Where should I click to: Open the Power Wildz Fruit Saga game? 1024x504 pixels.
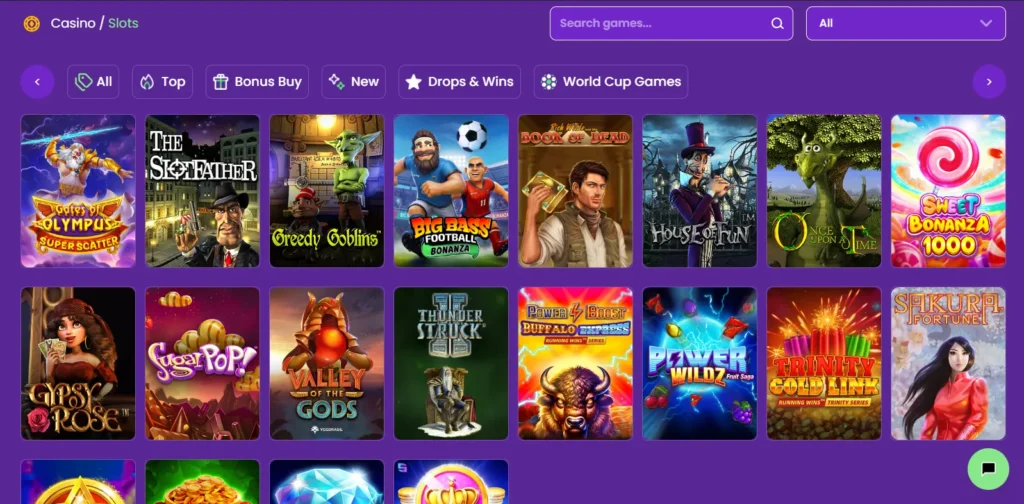pos(699,364)
